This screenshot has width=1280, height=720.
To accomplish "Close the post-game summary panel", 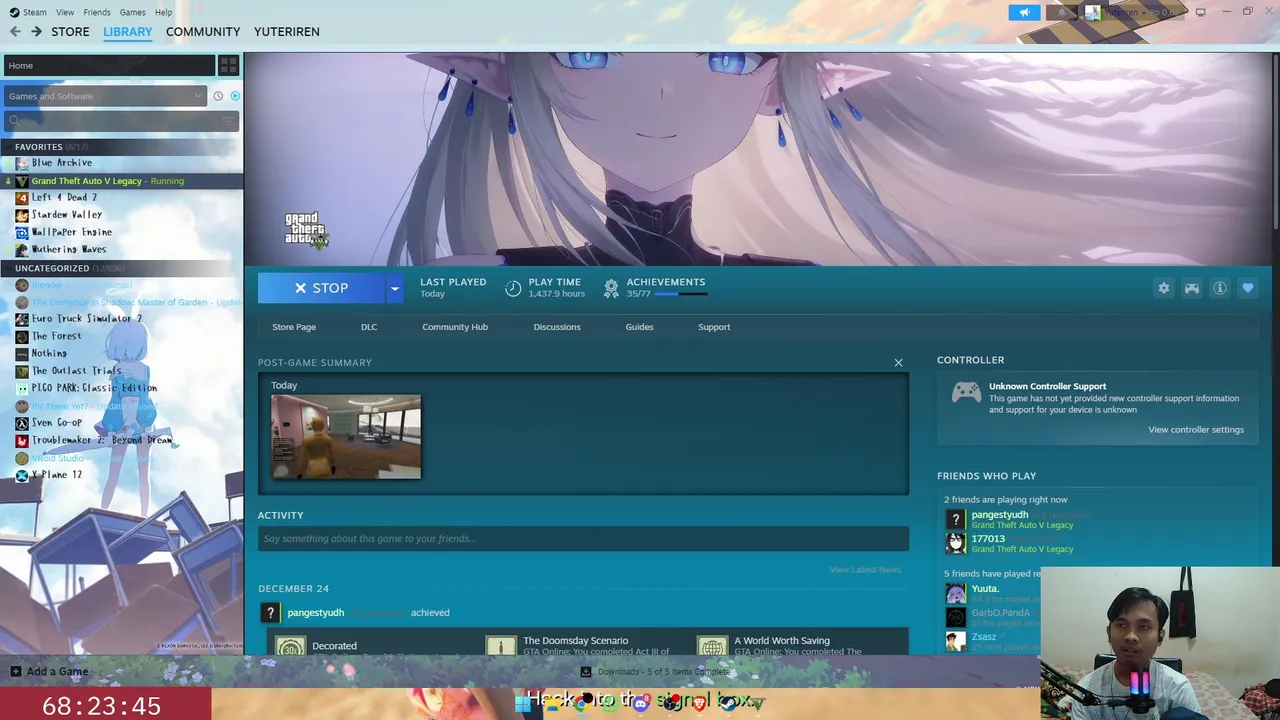I will point(898,362).
